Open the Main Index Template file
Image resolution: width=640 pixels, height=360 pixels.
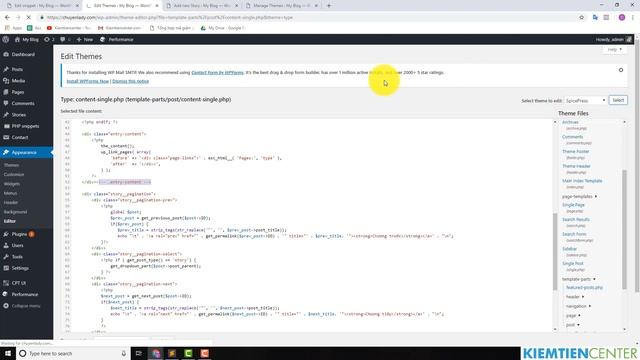click(x=582, y=181)
